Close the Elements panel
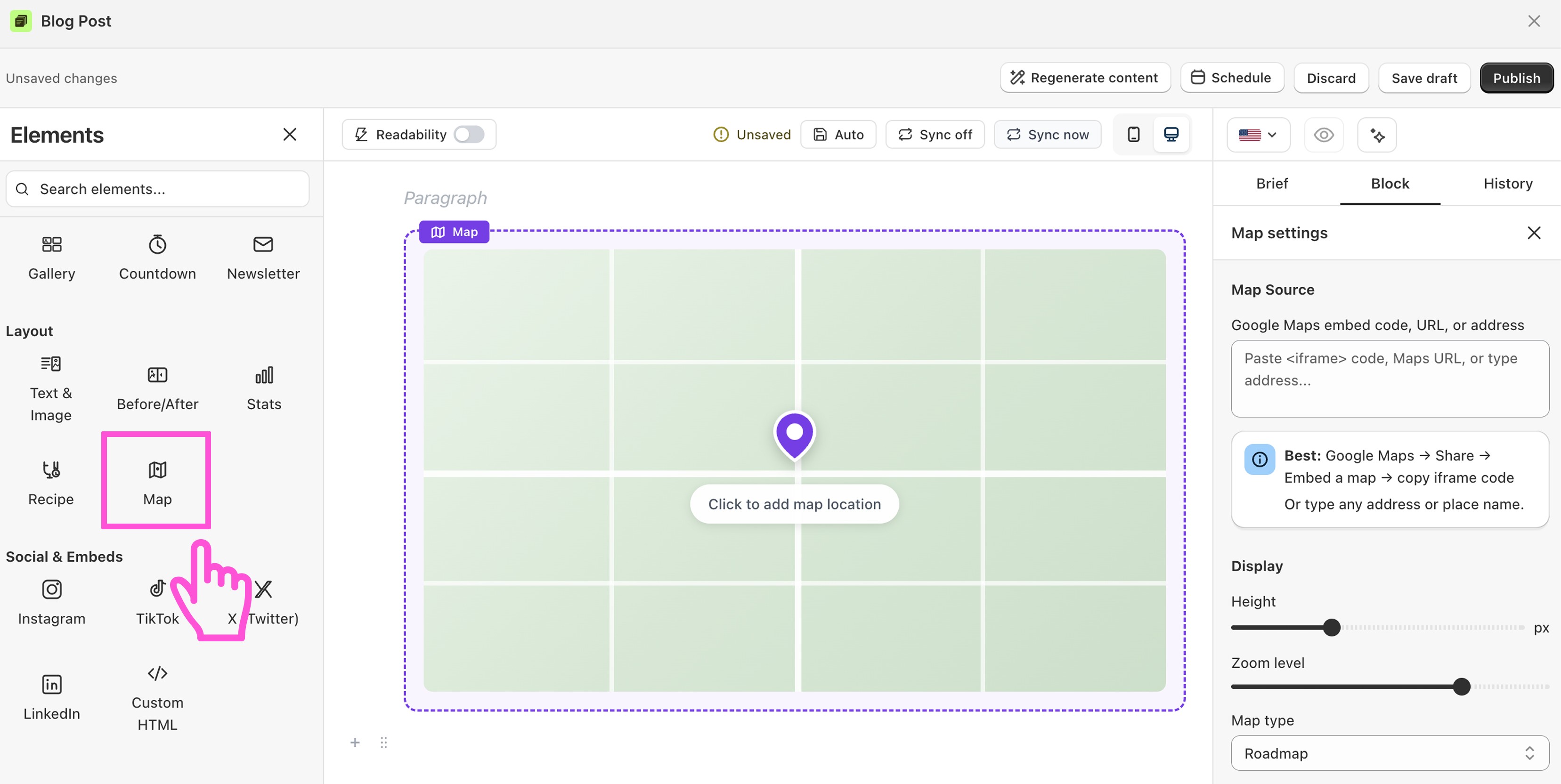1561x784 pixels. point(290,135)
